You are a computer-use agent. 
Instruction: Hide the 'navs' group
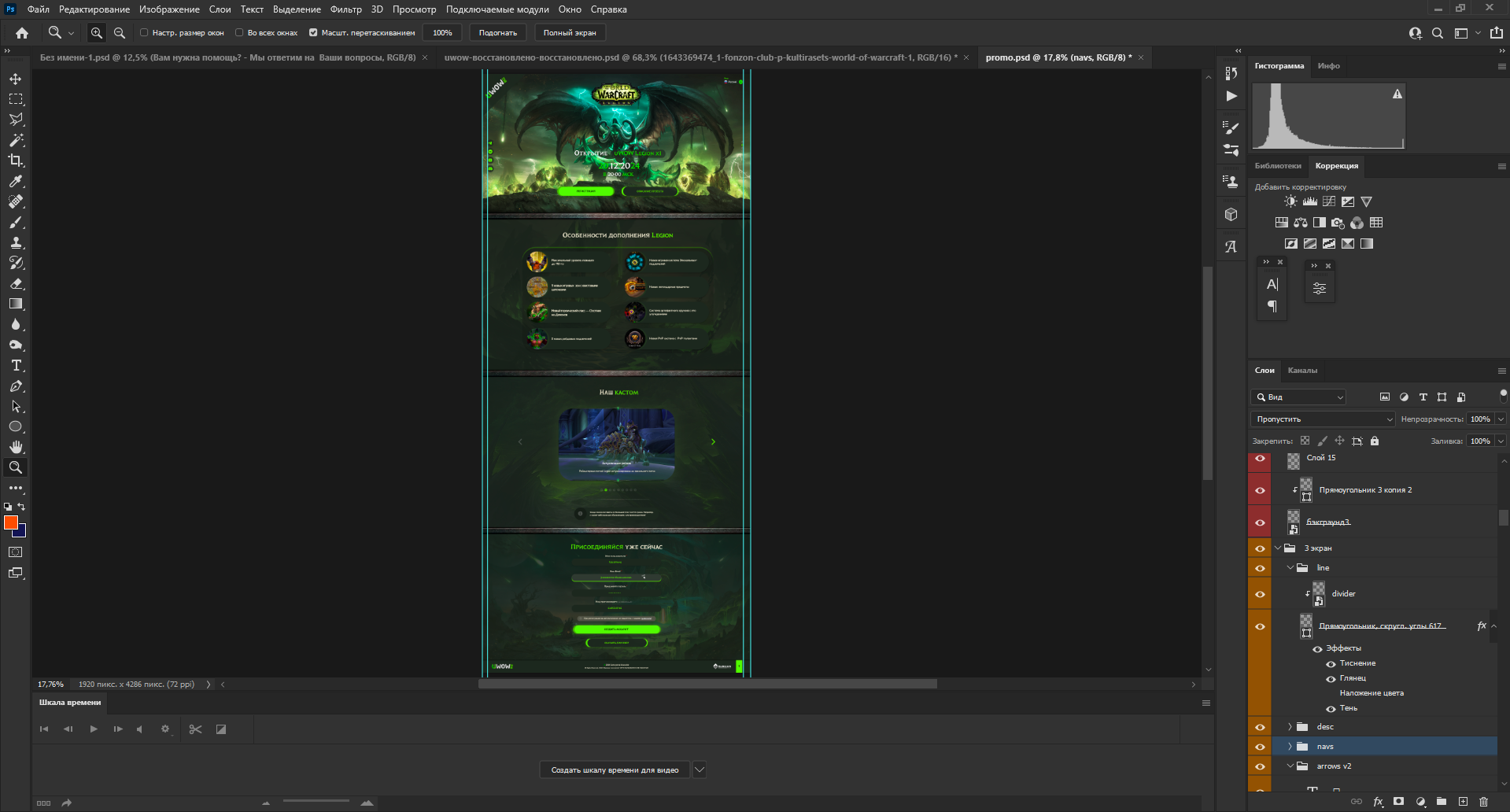click(1260, 747)
